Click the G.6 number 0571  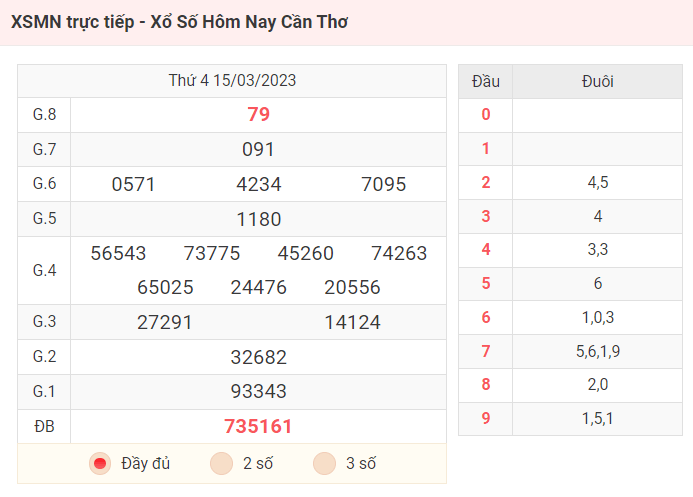pos(133,184)
